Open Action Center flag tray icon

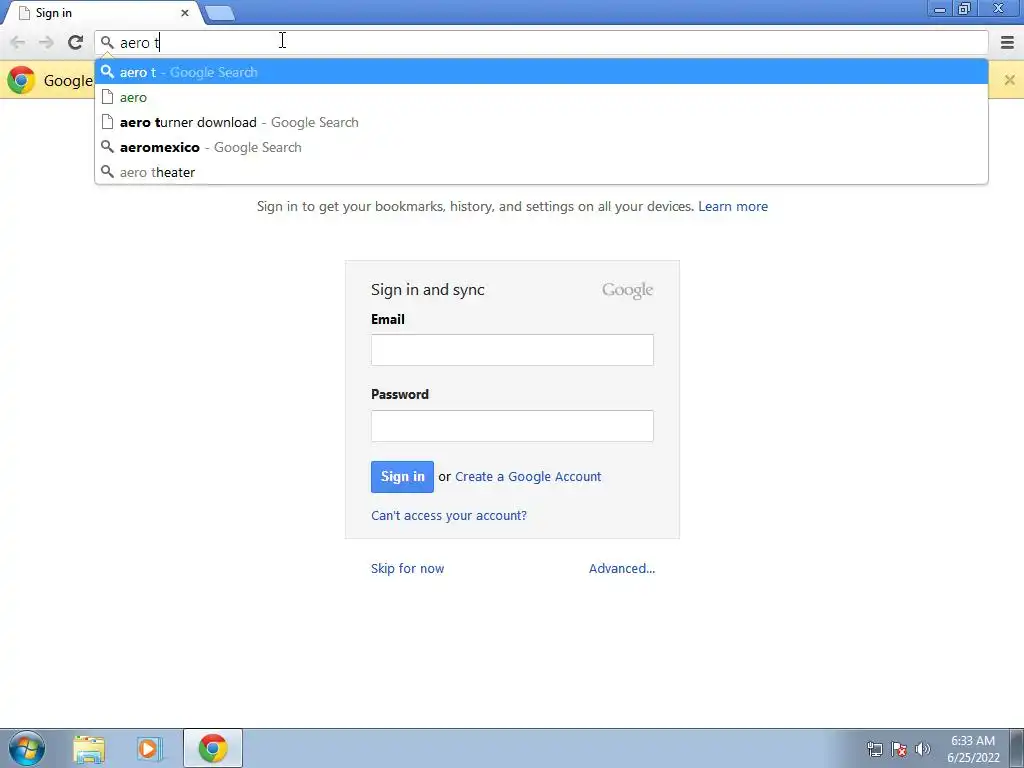click(899, 749)
